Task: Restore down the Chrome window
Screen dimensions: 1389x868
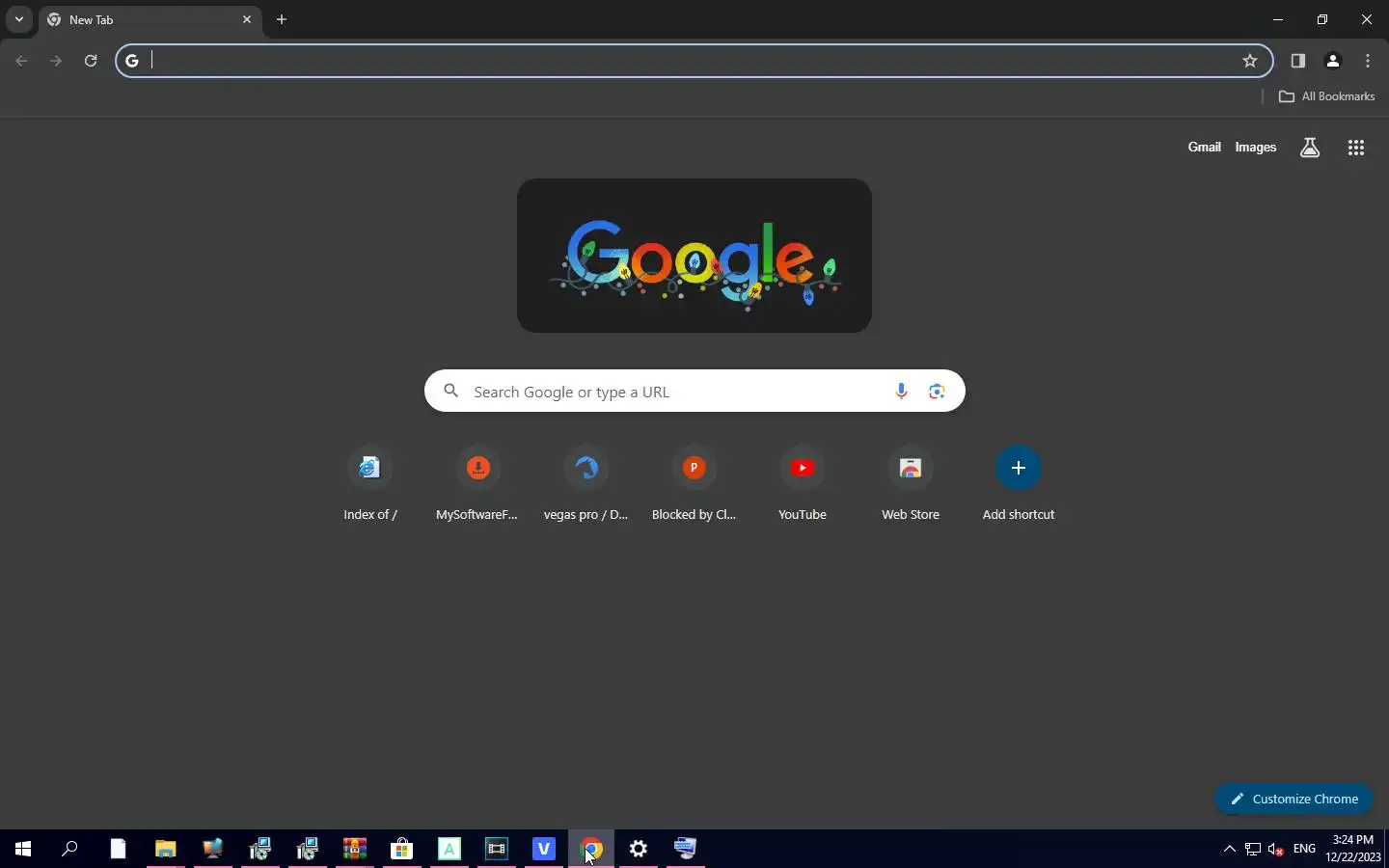Action: tap(1322, 19)
